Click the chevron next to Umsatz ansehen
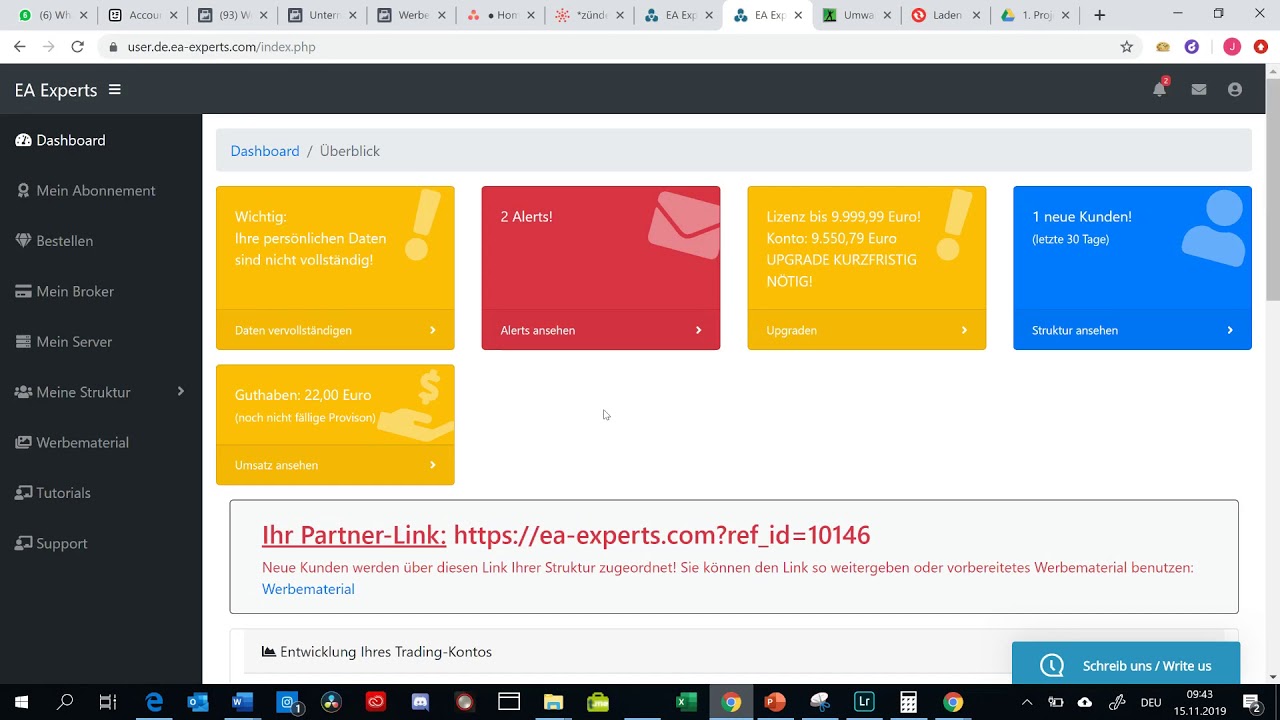 click(x=433, y=465)
